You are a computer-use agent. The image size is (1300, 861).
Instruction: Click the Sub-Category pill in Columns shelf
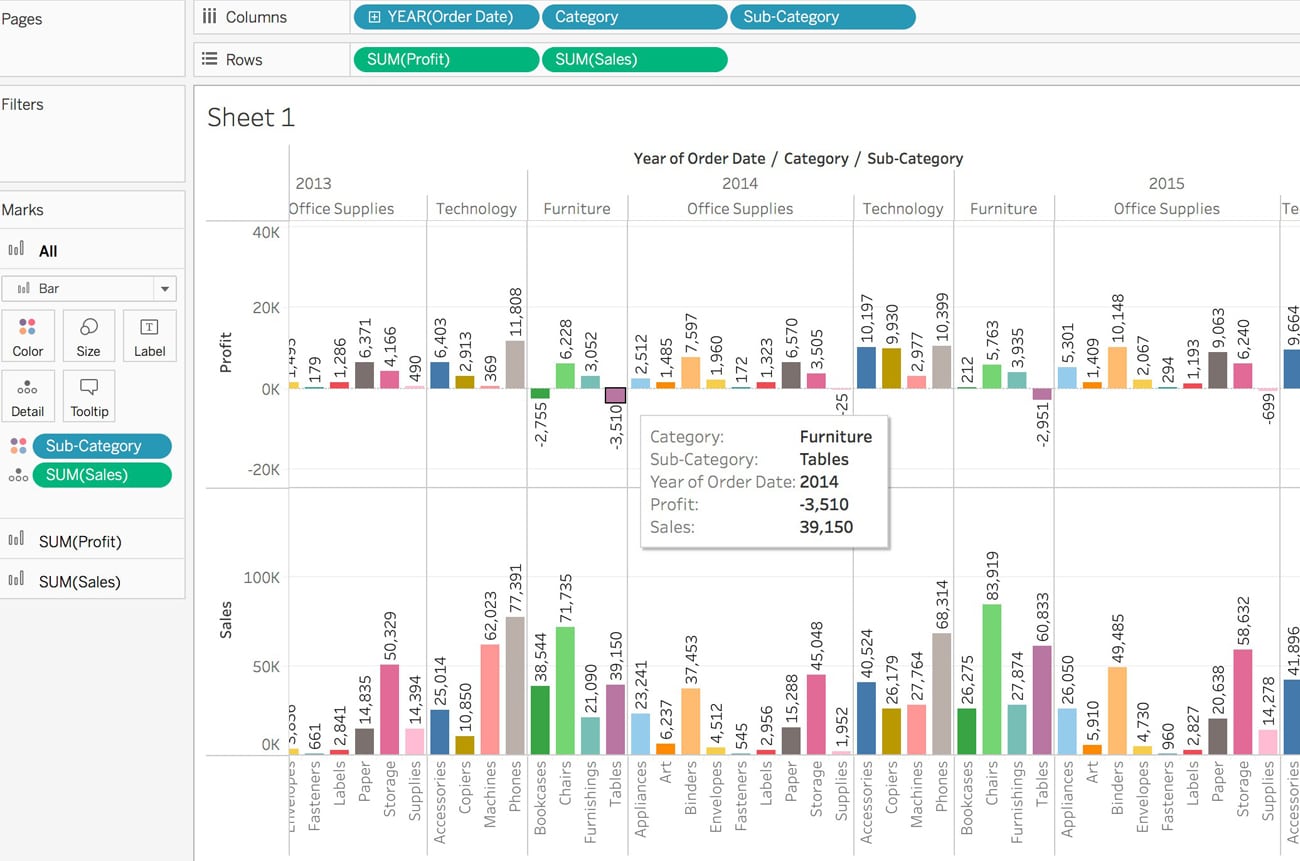click(x=822, y=17)
